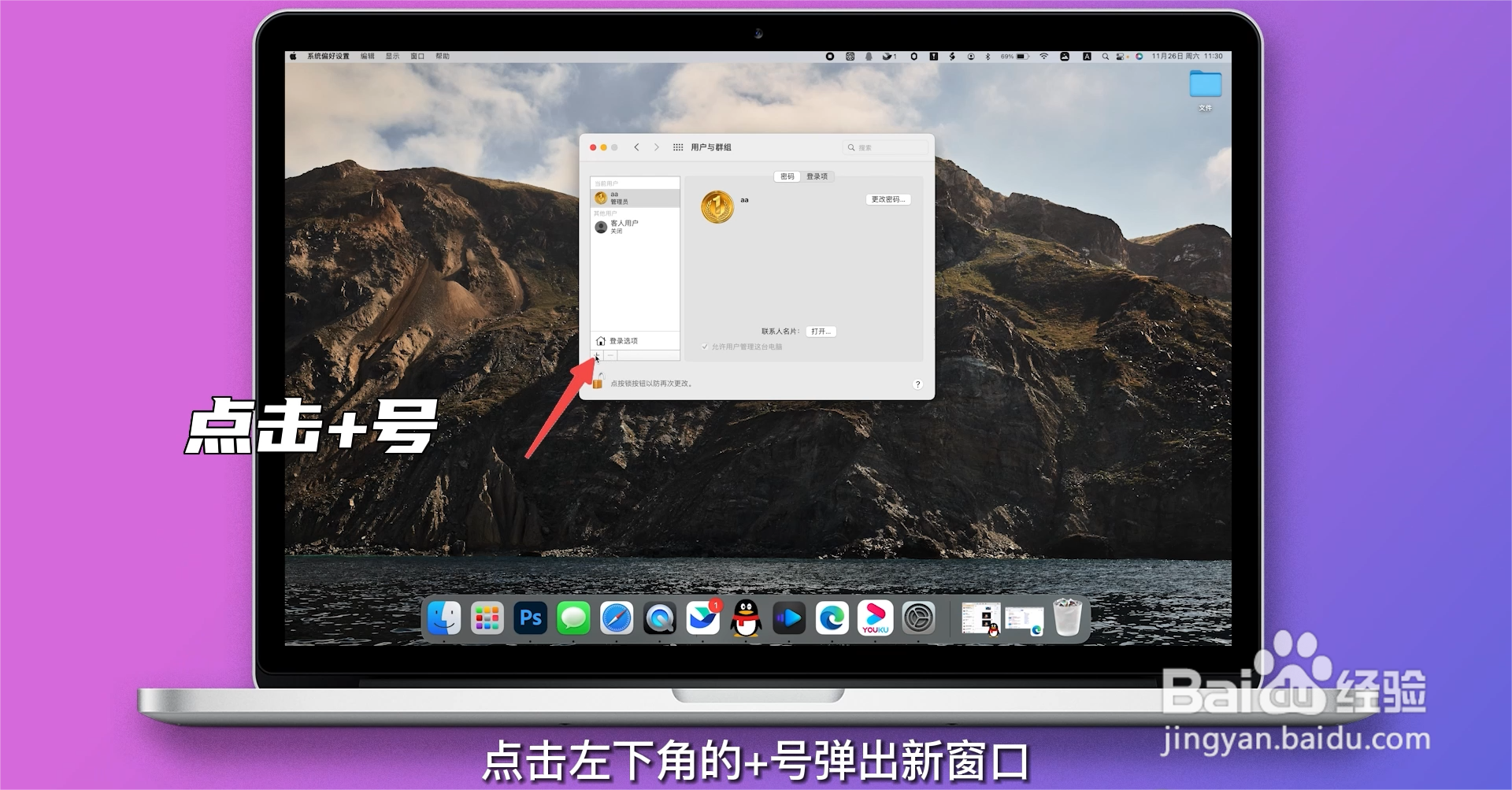Click the + button to add a new user
Image resolution: width=1512 pixels, height=790 pixels.
point(596,355)
